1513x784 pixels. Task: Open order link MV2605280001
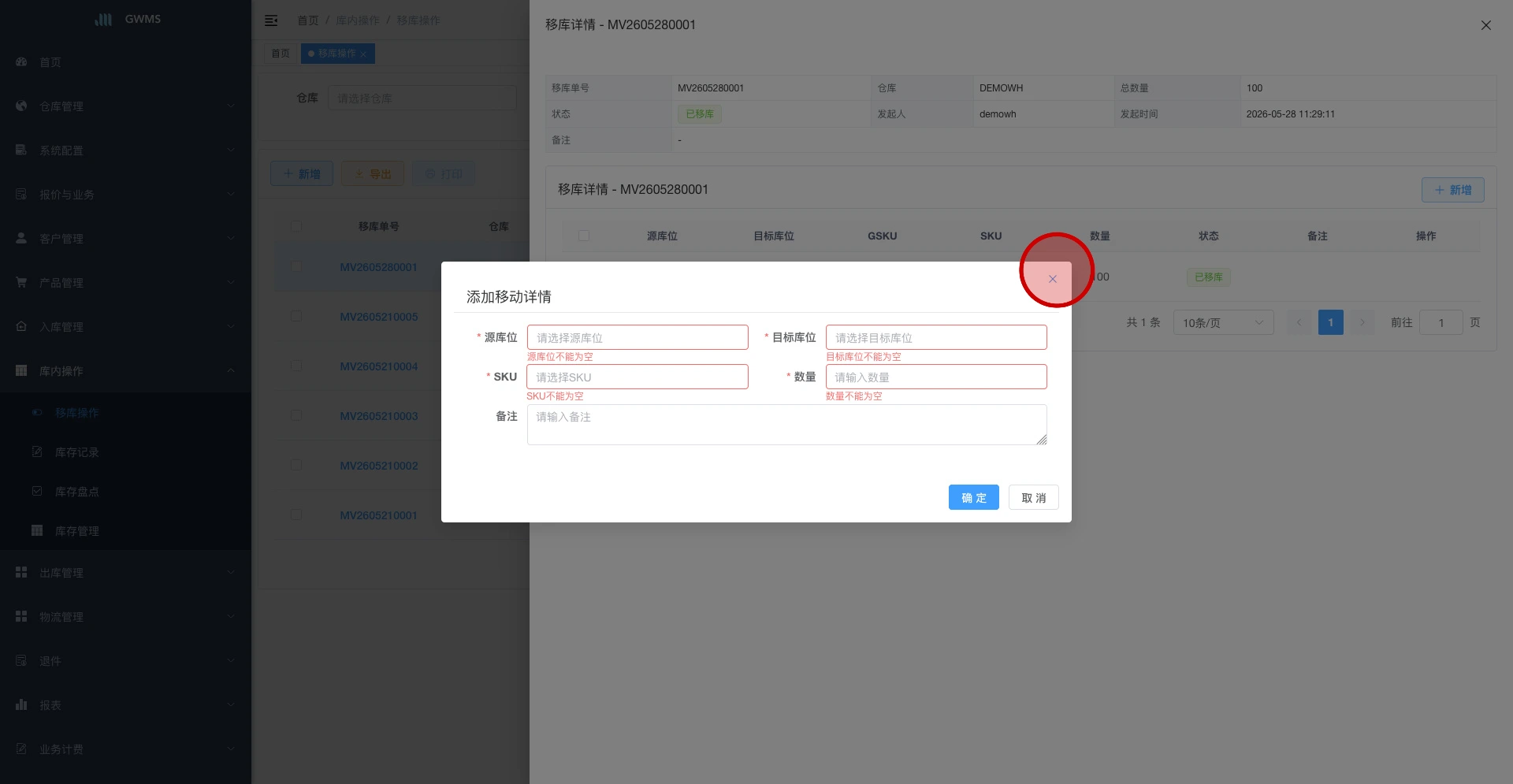379,267
